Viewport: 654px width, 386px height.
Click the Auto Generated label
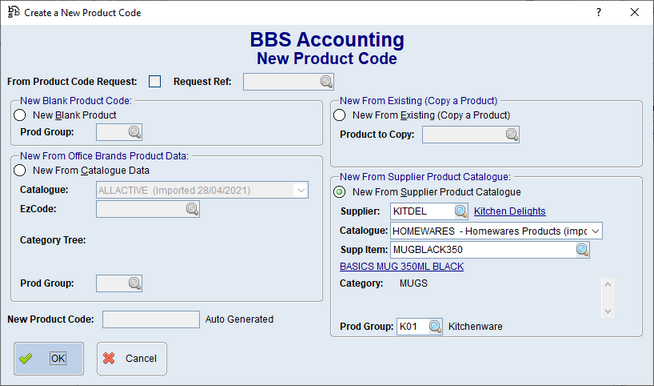(x=239, y=319)
